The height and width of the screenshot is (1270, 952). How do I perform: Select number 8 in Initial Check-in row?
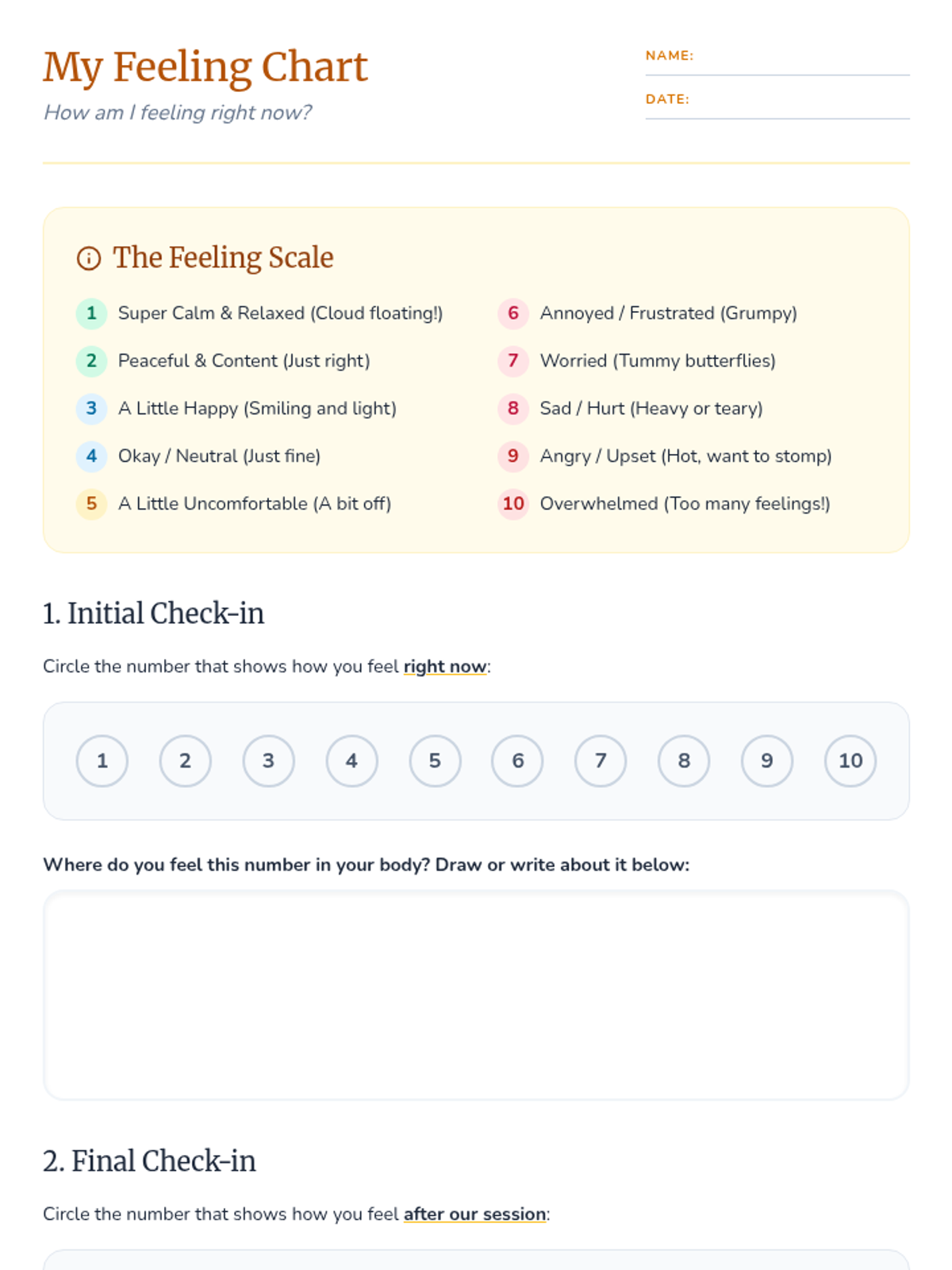684,761
